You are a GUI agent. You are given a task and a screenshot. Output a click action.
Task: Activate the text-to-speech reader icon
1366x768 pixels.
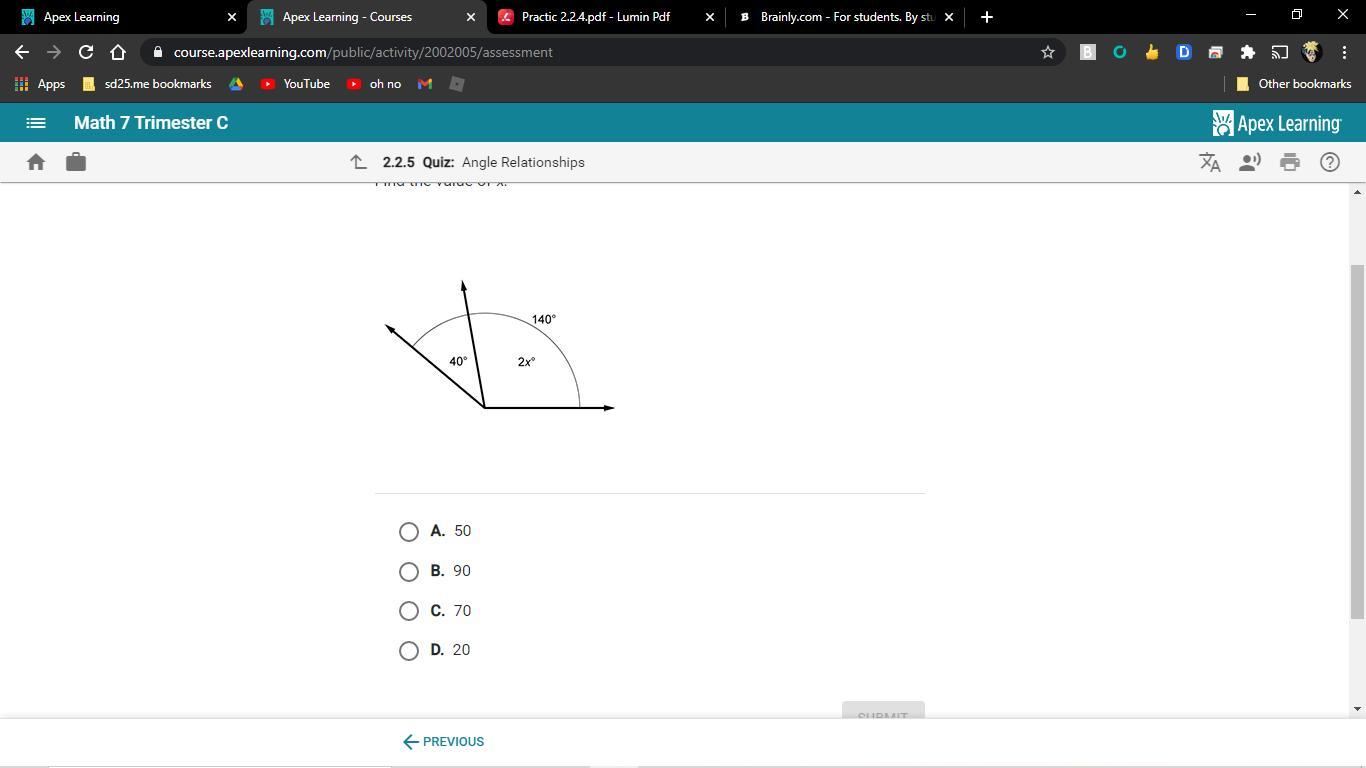pyautogui.click(x=1250, y=162)
